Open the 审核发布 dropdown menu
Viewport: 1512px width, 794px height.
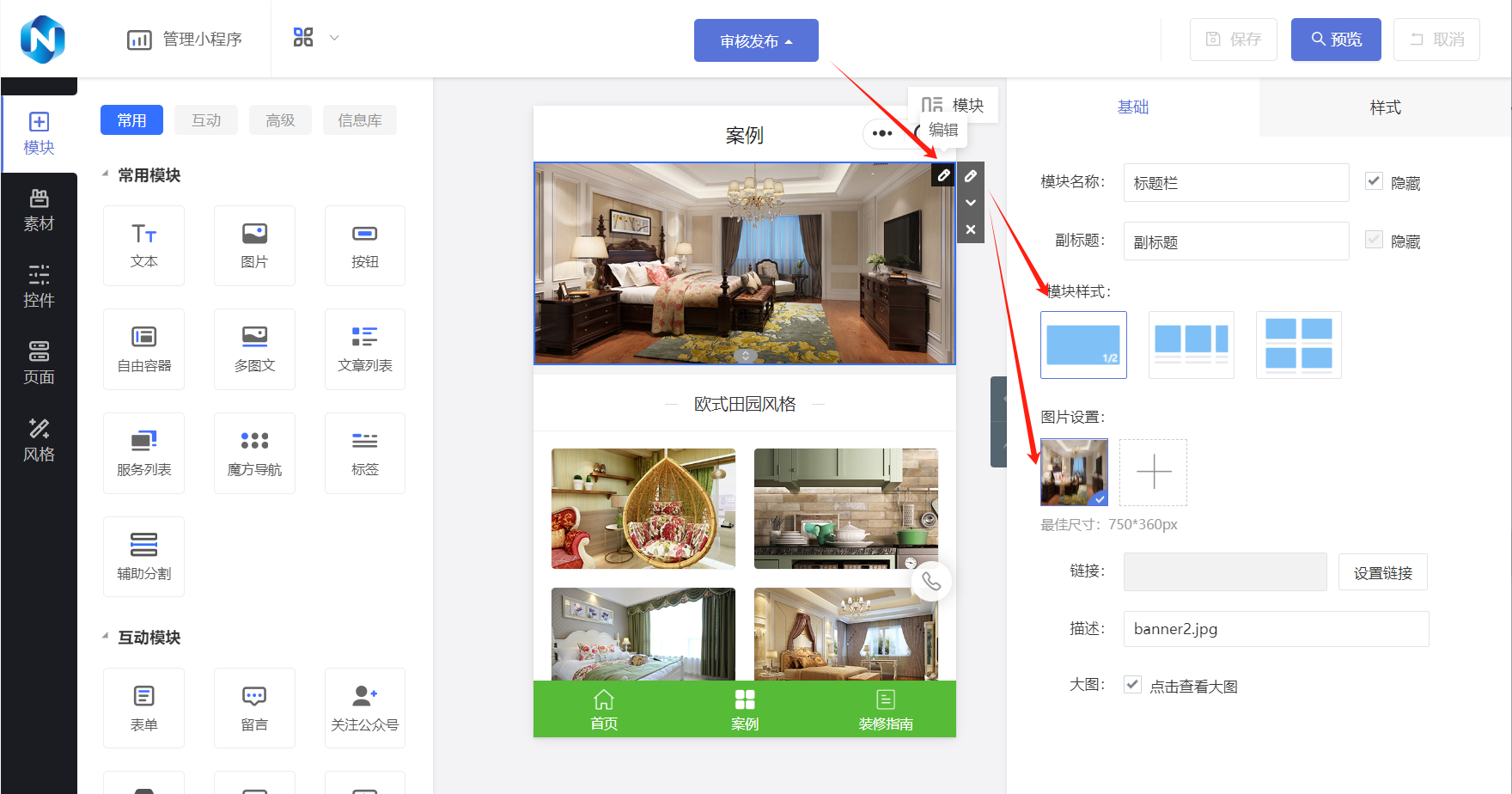[x=756, y=40]
